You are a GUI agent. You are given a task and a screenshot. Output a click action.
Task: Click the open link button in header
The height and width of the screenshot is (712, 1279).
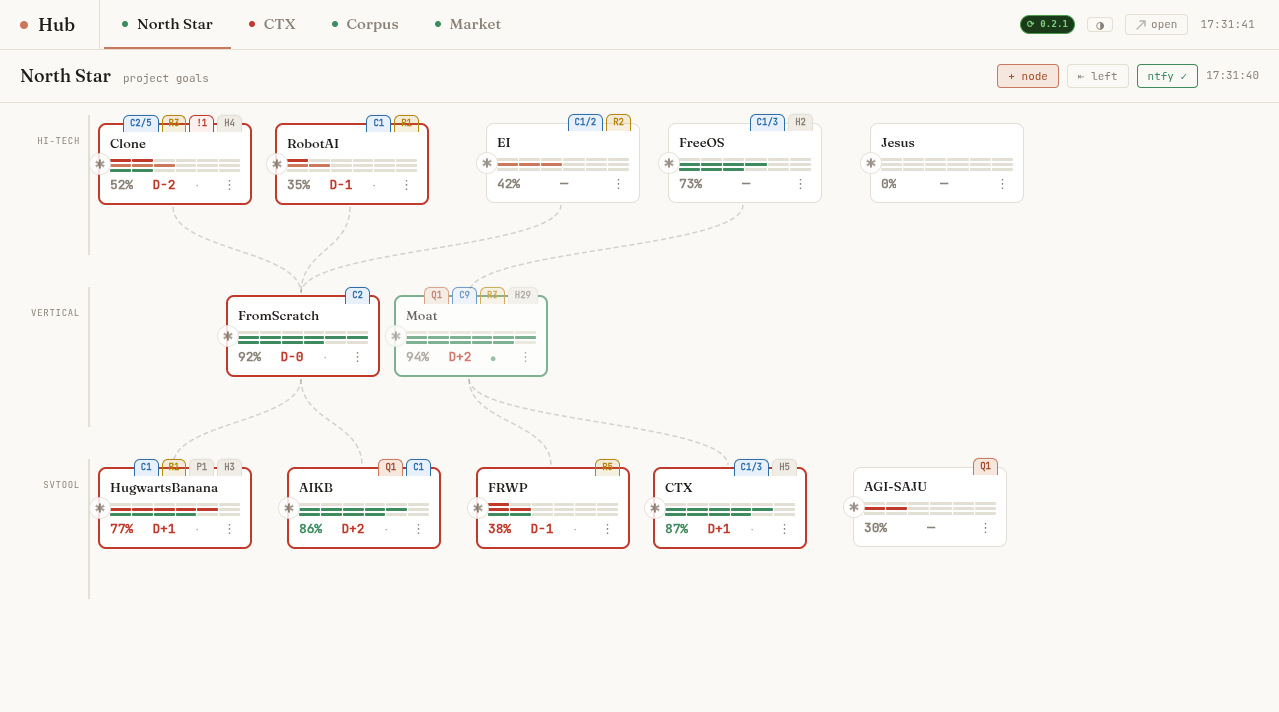click(x=1156, y=24)
